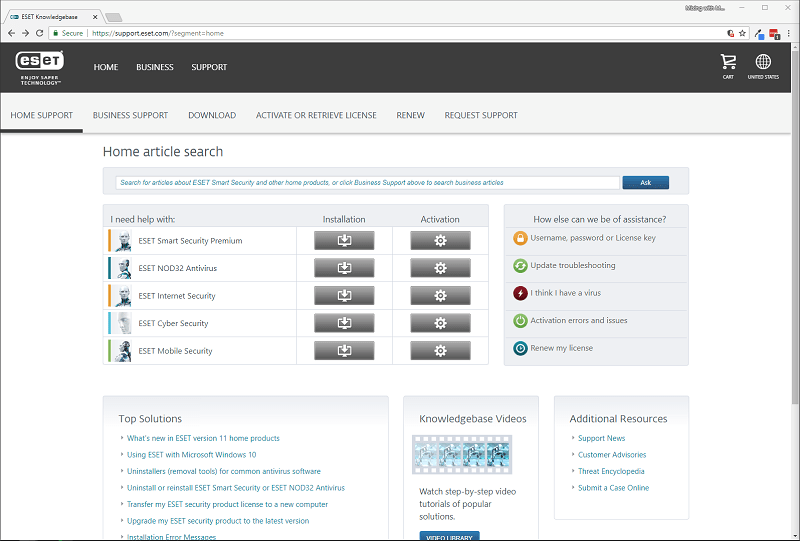This screenshot has width=800, height=541.
Task: Click the home article search field
Action: click(x=367, y=182)
